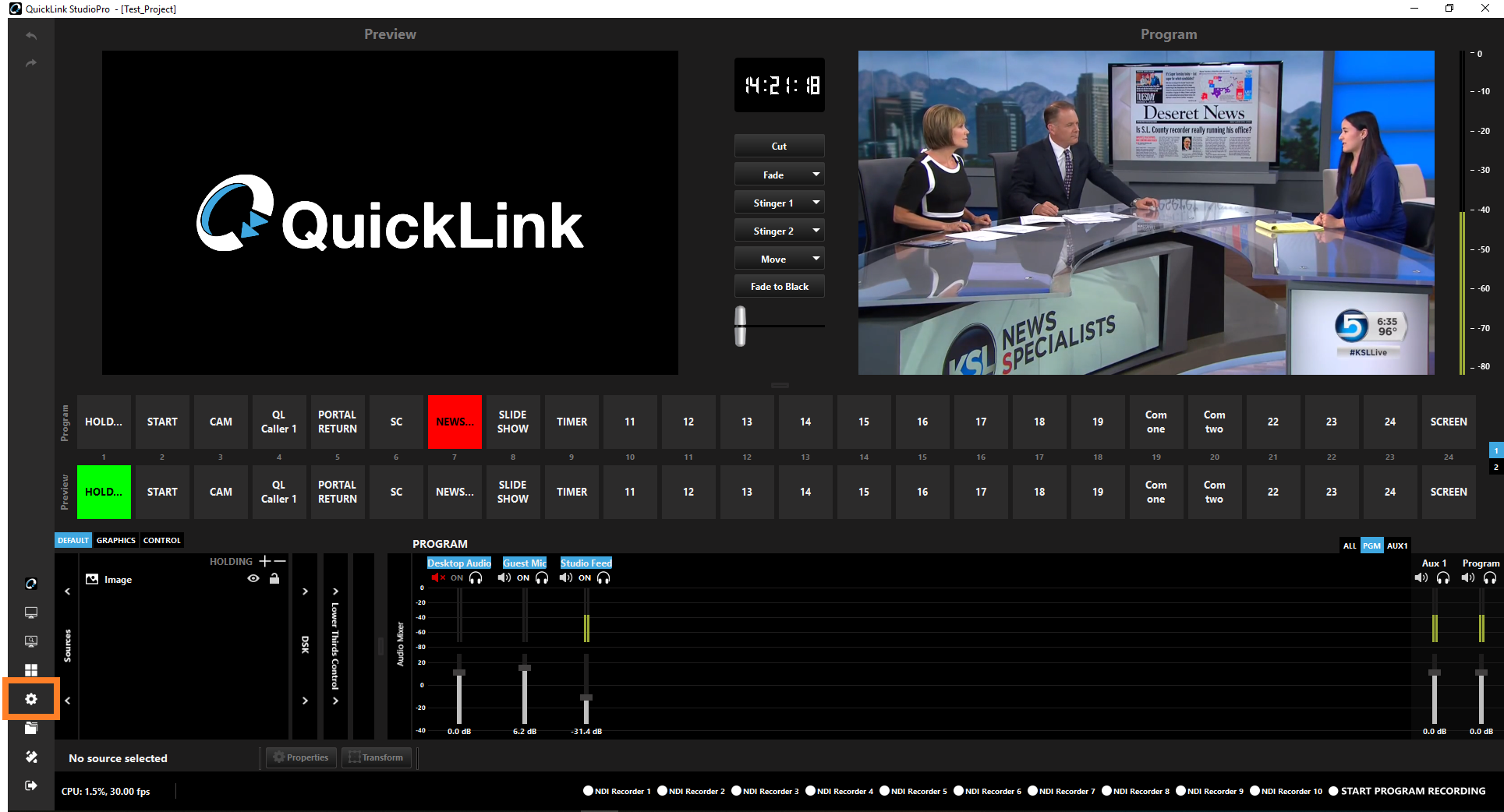
Task: Open the Fade transition dropdown arrow
Action: [x=816, y=175]
